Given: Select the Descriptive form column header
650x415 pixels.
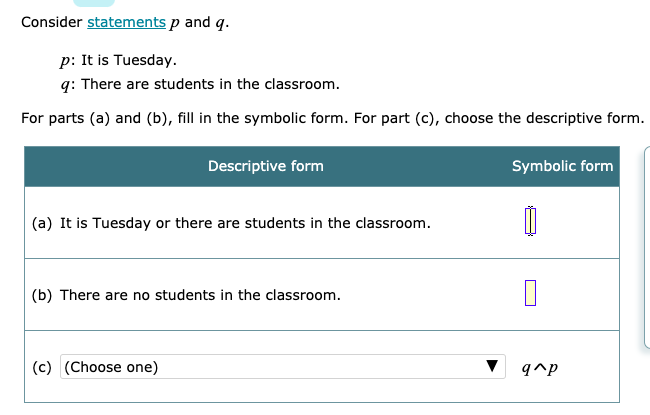Looking at the screenshot, I should [265, 166].
